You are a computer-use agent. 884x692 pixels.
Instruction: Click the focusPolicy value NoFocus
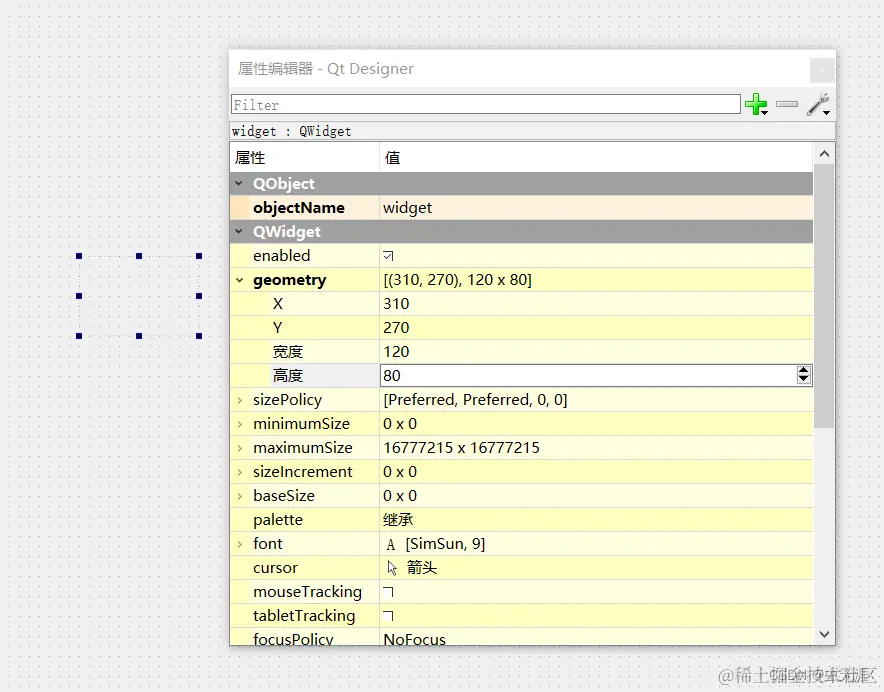(414, 639)
